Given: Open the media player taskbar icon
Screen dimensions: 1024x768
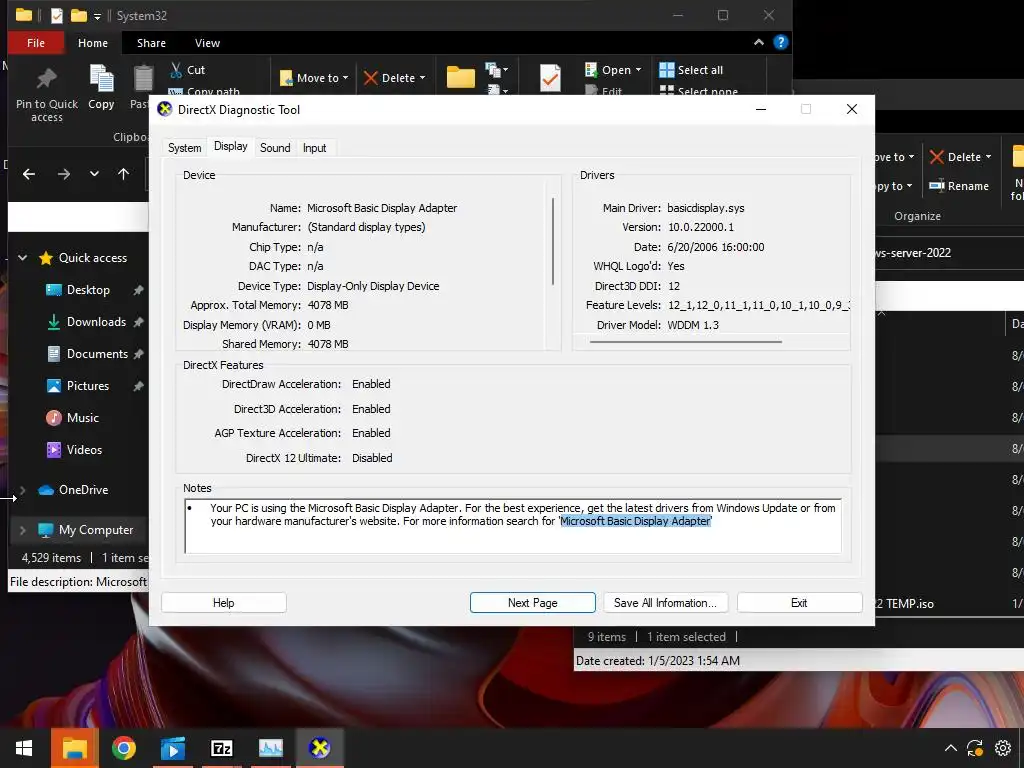Looking at the screenshot, I should point(173,748).
